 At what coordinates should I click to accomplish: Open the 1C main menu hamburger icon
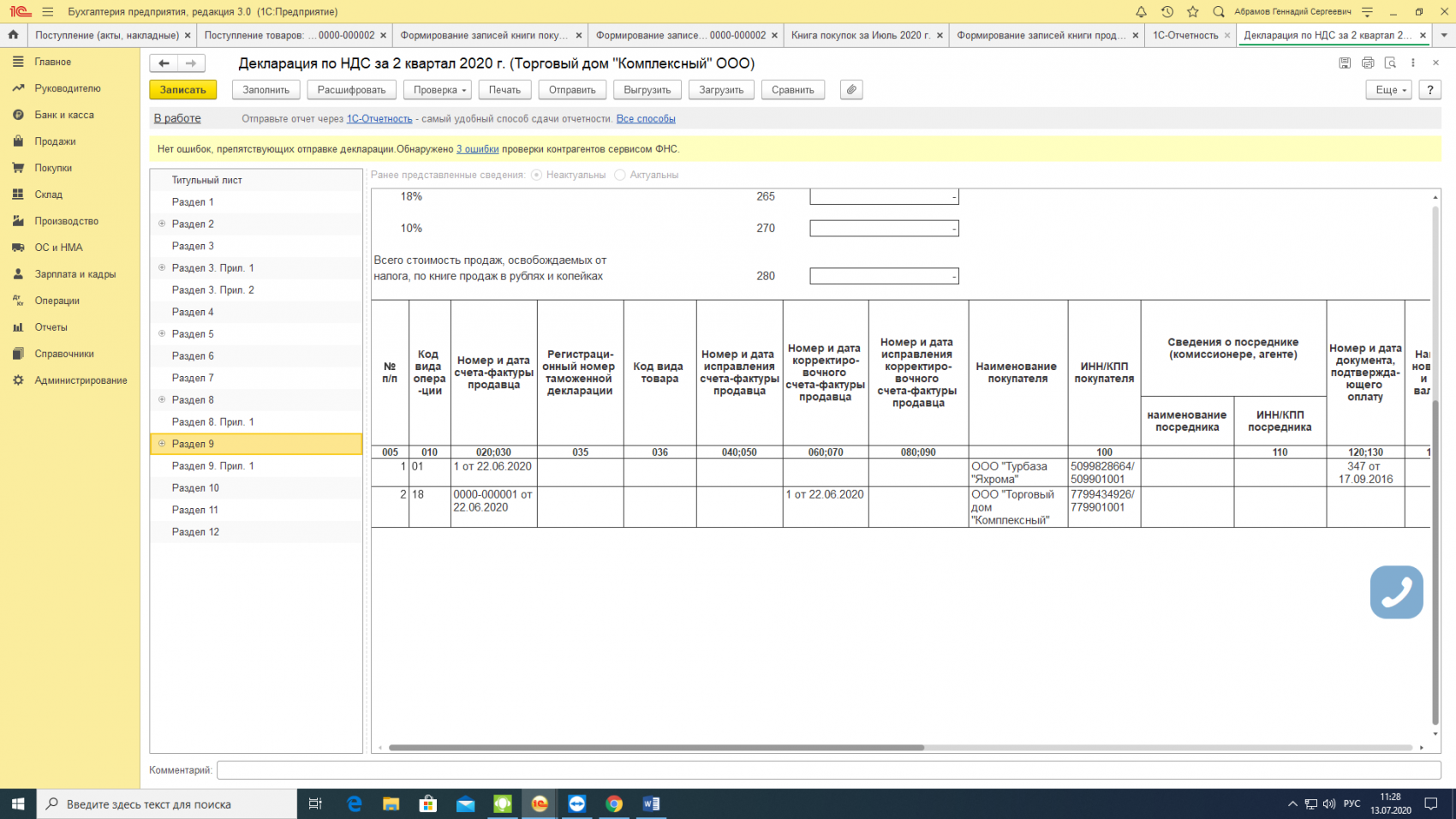[x=47, y=12]
